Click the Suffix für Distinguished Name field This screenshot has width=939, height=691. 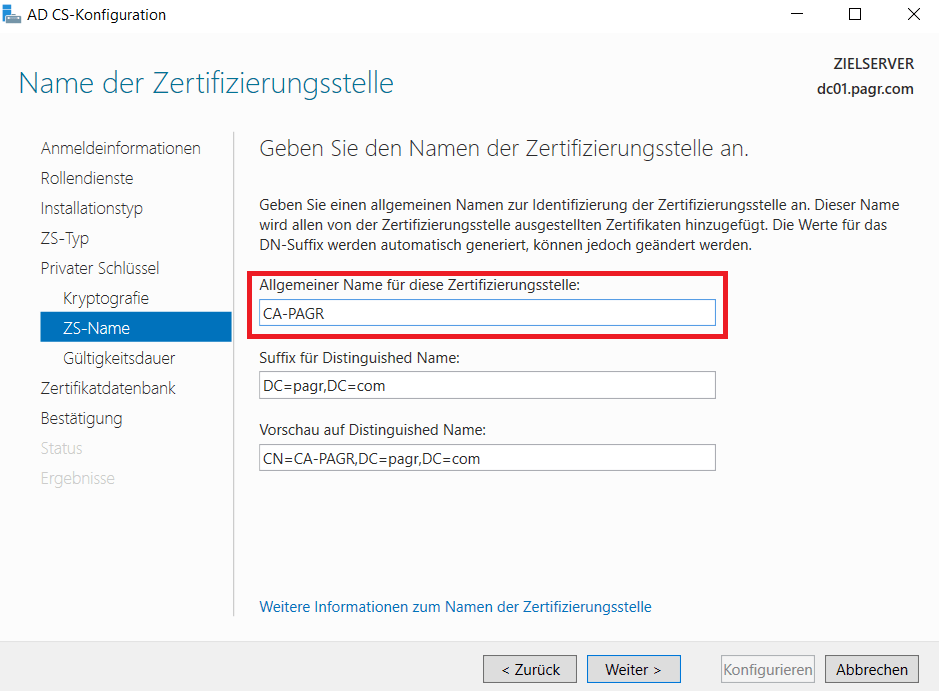487,385
